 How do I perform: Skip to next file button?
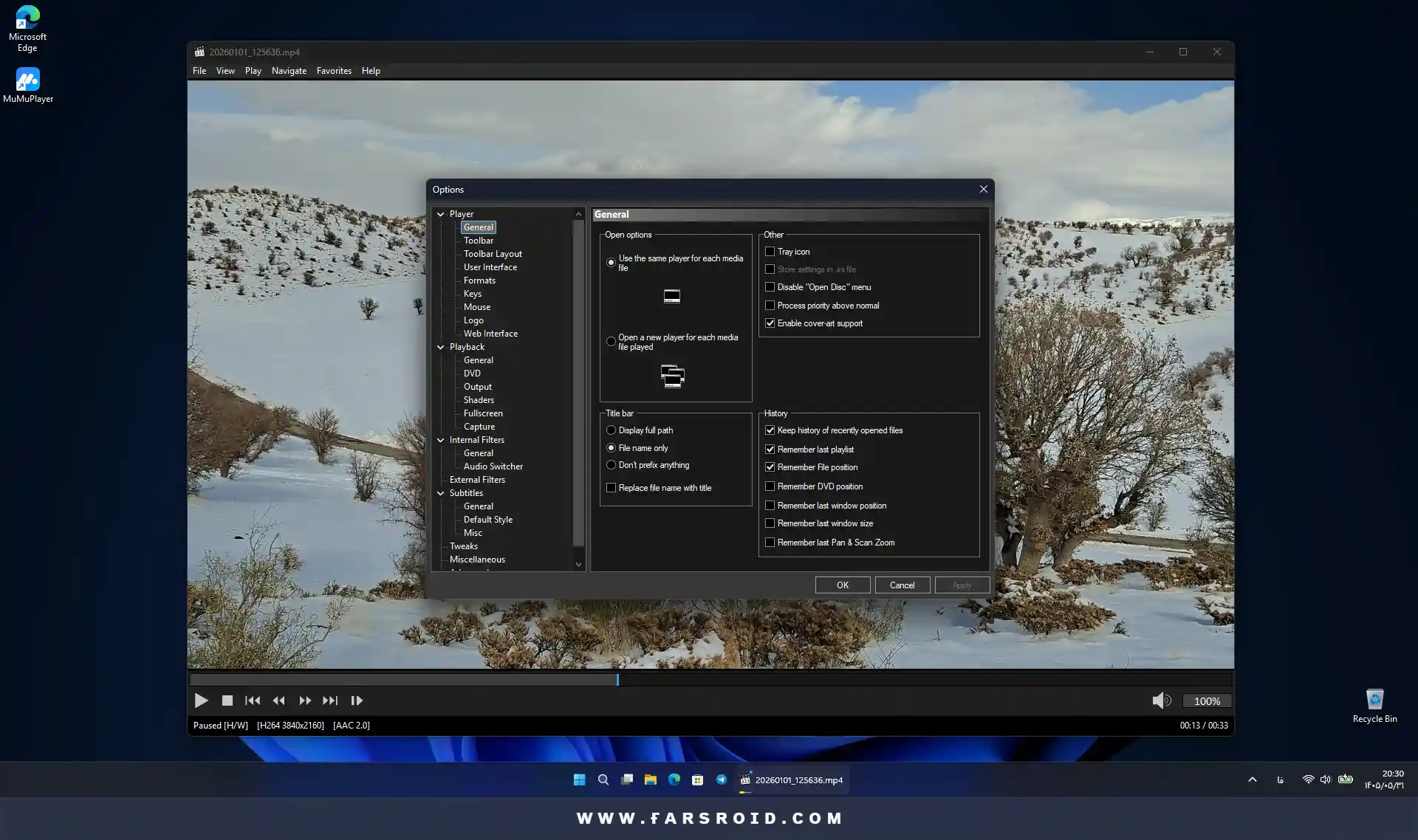330,700
